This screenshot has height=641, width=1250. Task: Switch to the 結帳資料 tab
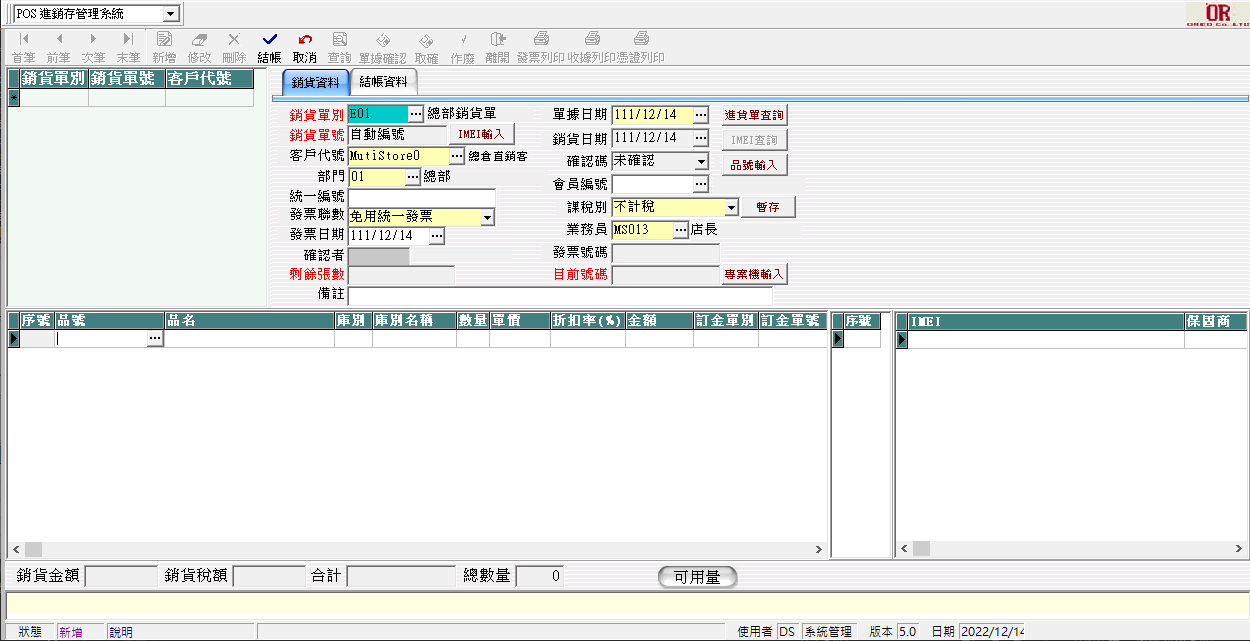384,82
